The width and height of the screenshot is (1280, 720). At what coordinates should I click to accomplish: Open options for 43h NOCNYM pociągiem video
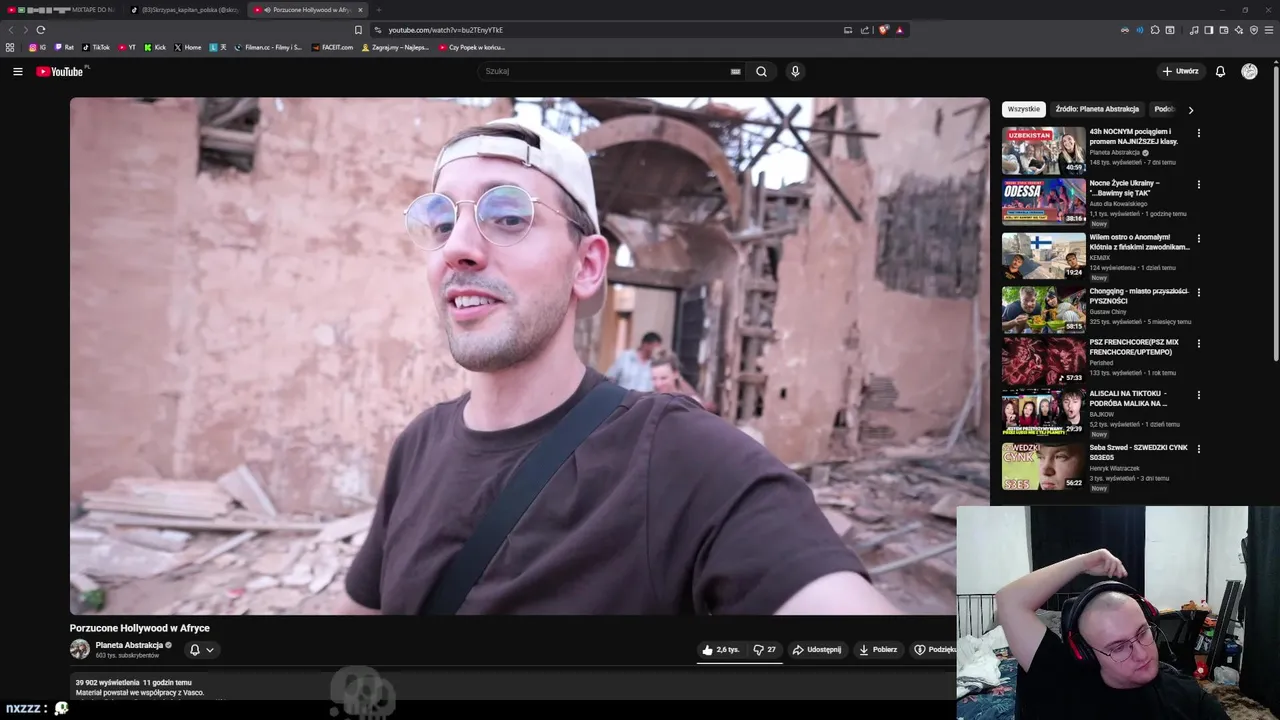(x=1198, y=133)
